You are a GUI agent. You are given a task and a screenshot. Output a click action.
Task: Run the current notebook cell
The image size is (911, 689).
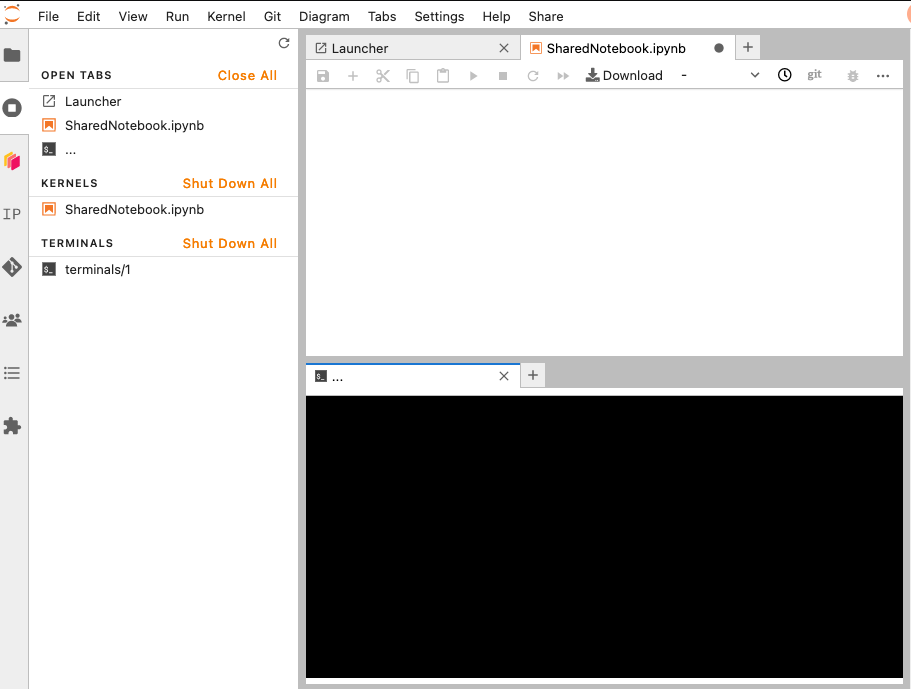pos(472,74)
